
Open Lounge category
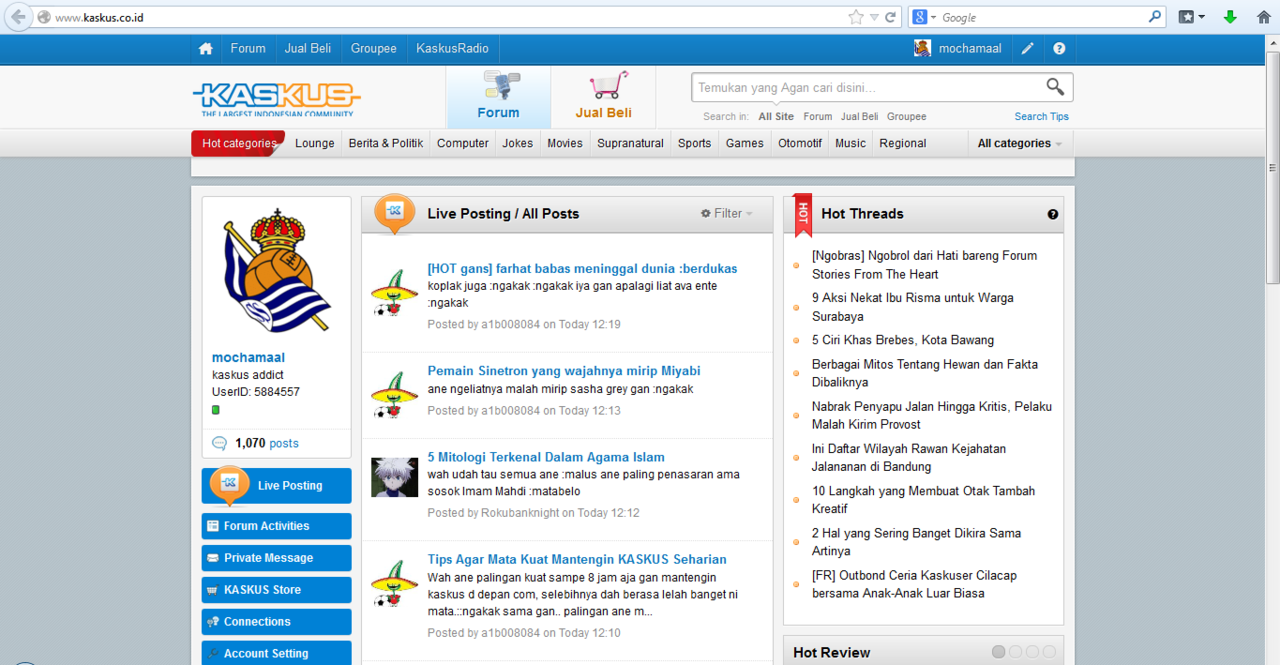315,143
